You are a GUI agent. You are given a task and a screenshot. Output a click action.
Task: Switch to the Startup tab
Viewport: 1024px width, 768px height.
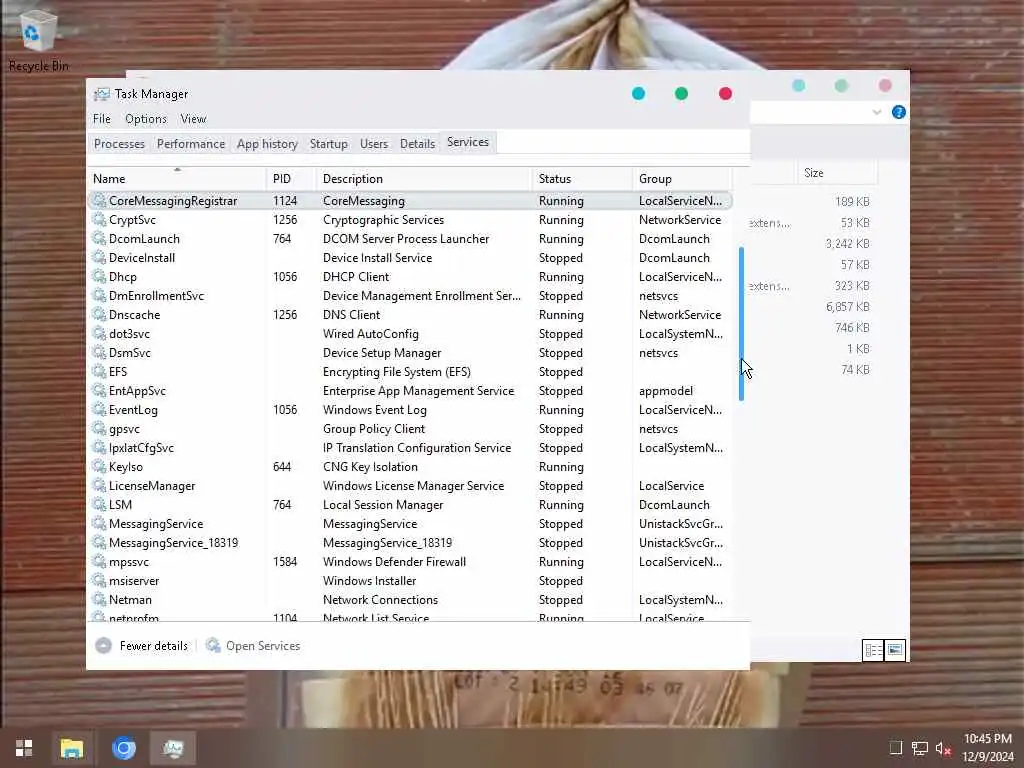click(328, 144)
